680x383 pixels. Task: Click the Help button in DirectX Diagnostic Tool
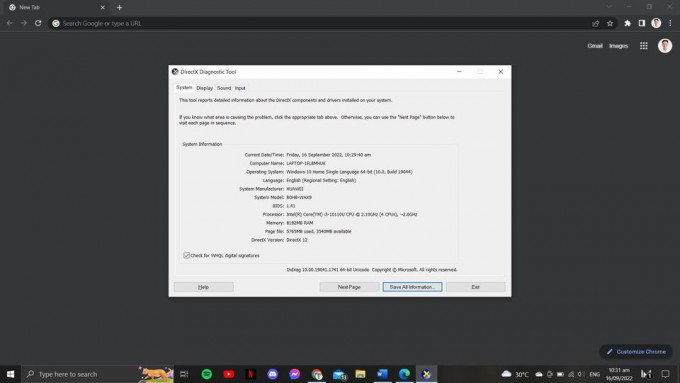click(x=203, y=287)
